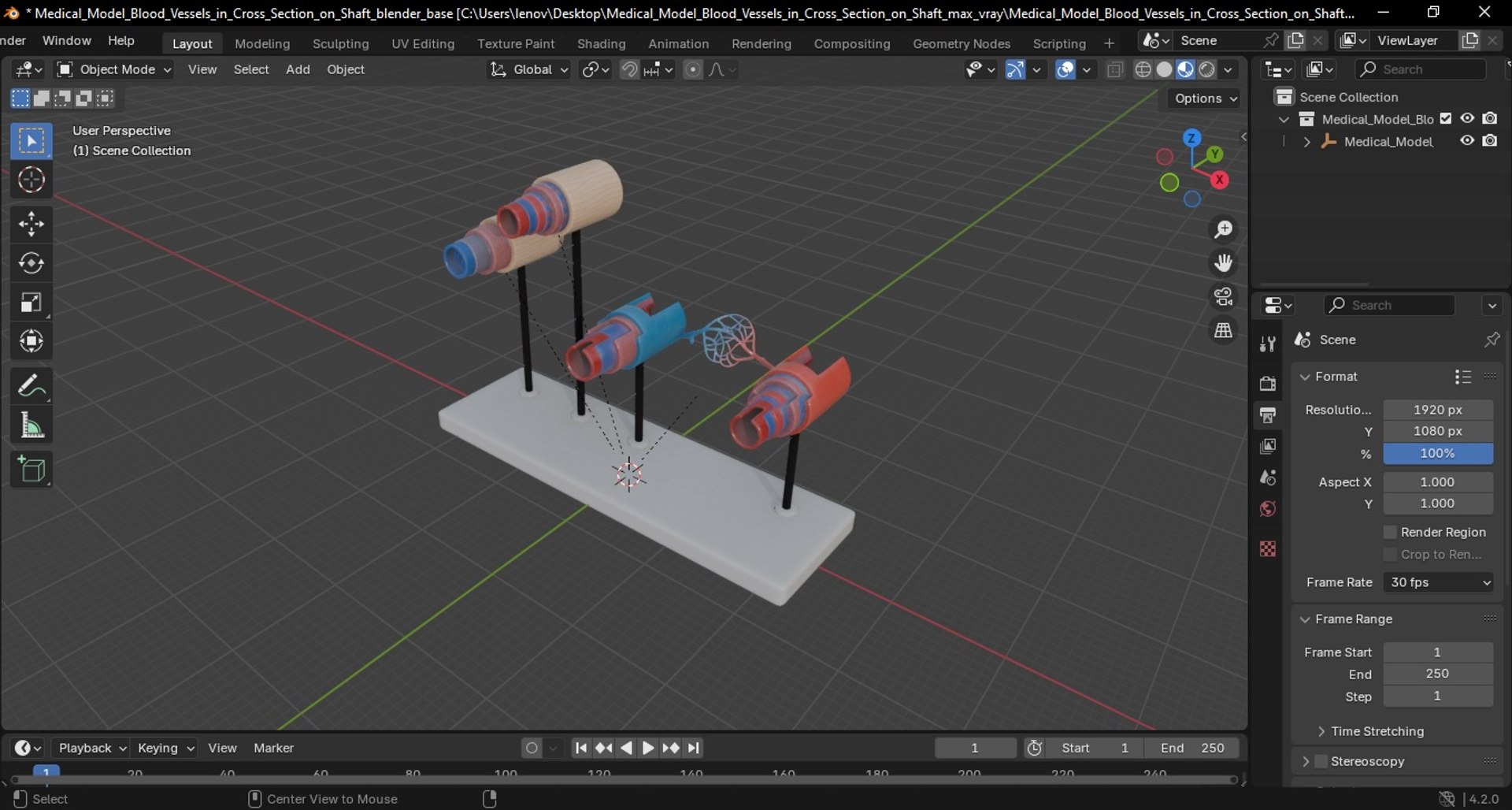Open the Frame Rate dropdown
Viewport: 1512px width, 810px height.
[x=1438, y=582]
